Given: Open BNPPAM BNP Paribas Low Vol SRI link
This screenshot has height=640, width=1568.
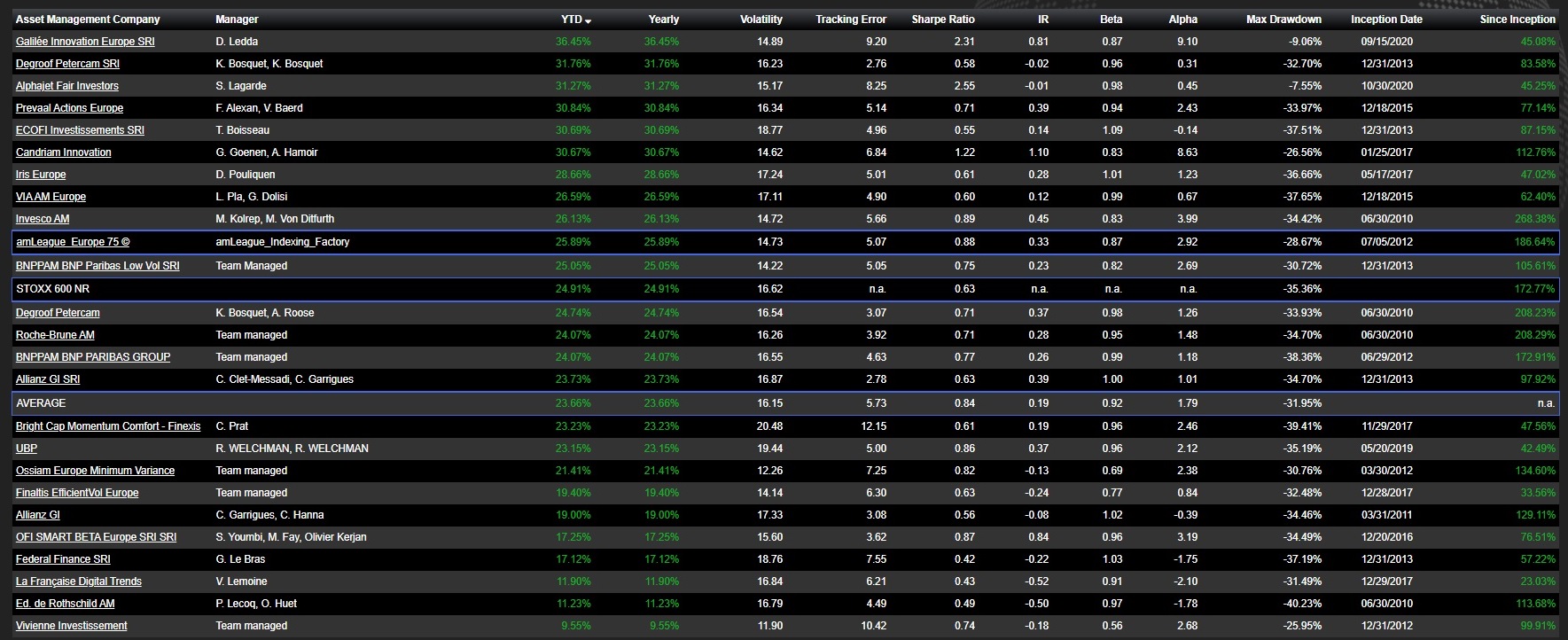Looking at the screenshot, I should click(98, 266).
